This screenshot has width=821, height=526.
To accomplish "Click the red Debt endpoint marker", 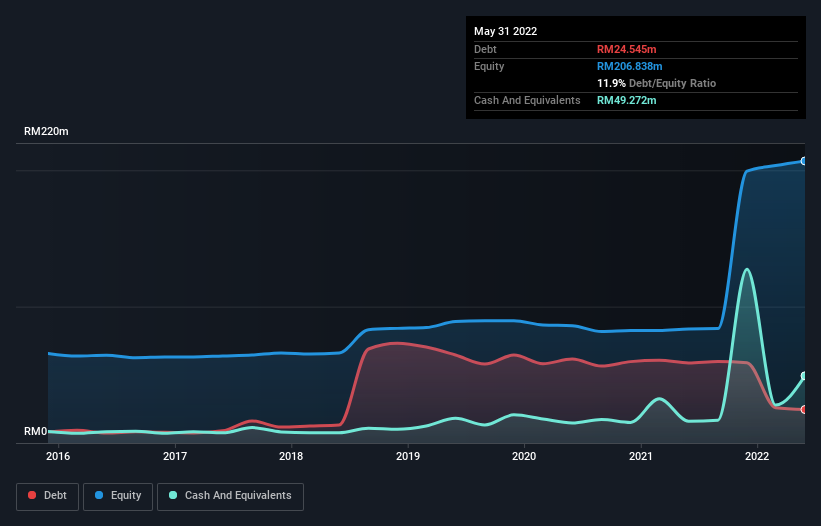I will coord(804,409).
